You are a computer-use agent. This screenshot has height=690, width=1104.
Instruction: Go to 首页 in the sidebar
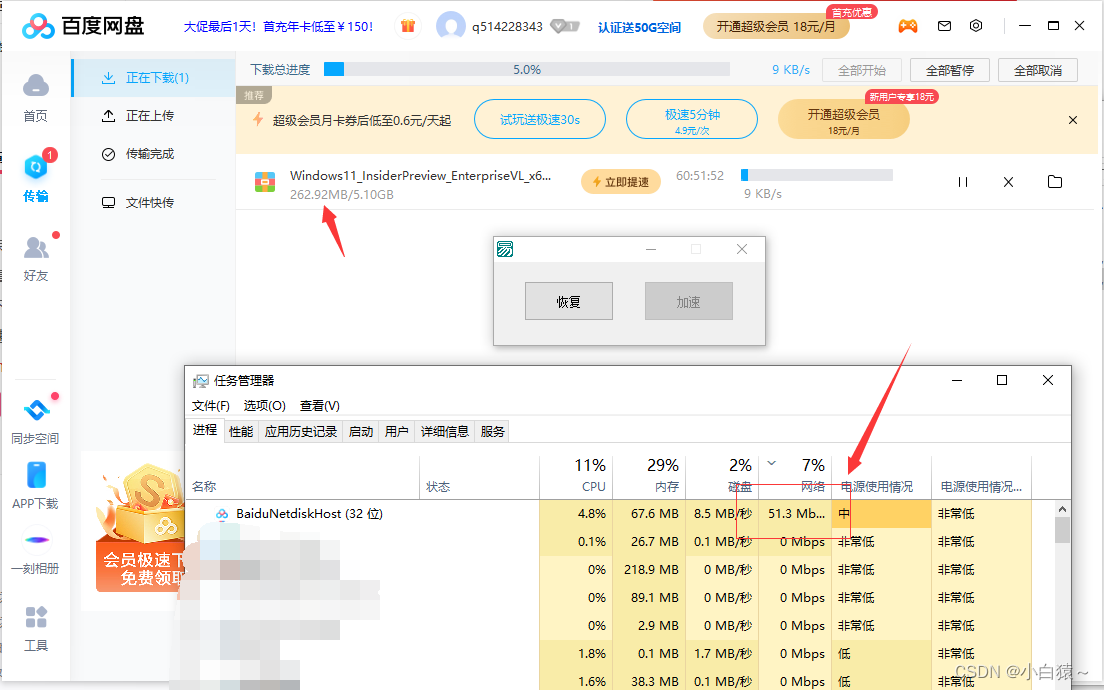point(36,98)
